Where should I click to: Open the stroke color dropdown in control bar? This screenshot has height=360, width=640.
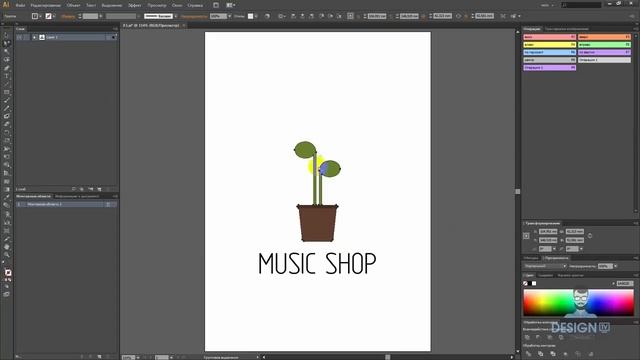[54, 16]
